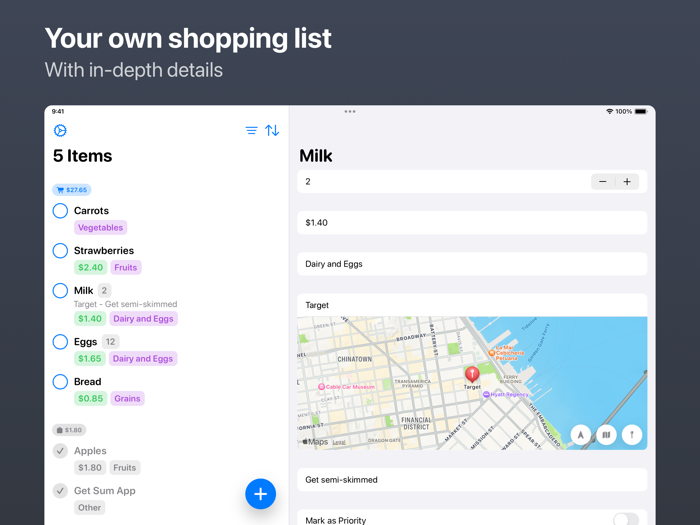Decrease quantity with the minus button
This screenshot has width=700, height=525.
pos(603,182)
